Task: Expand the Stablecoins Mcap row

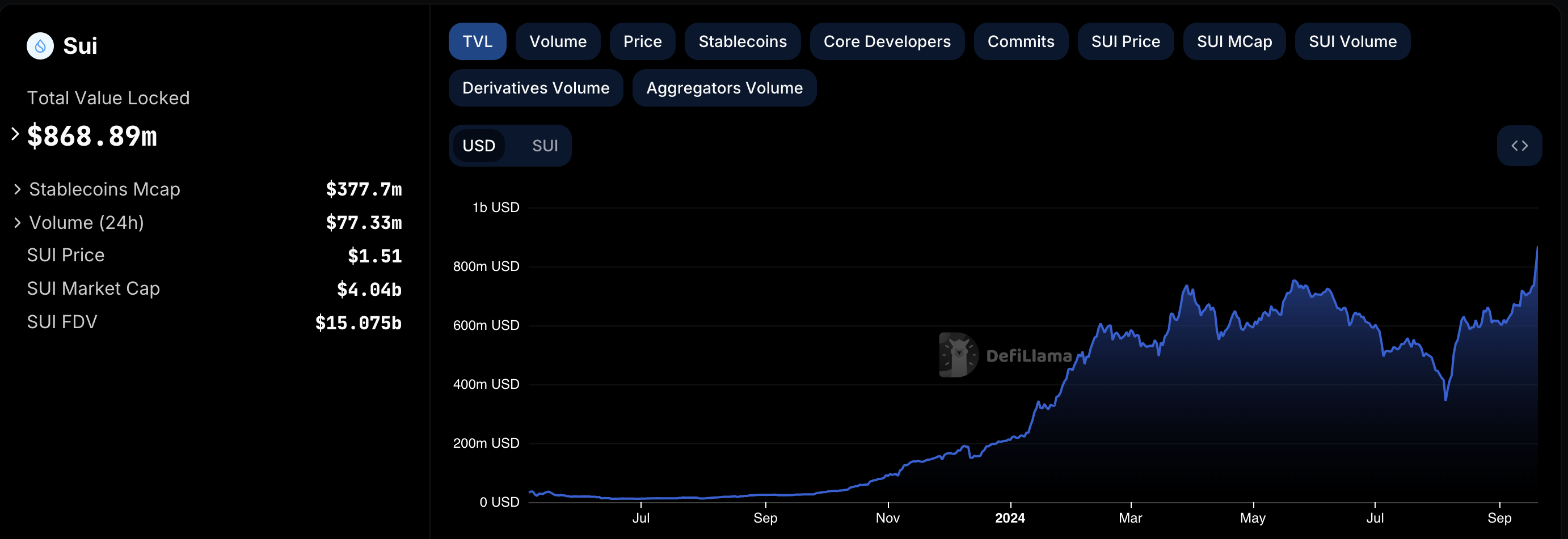Action: (18, 190)
